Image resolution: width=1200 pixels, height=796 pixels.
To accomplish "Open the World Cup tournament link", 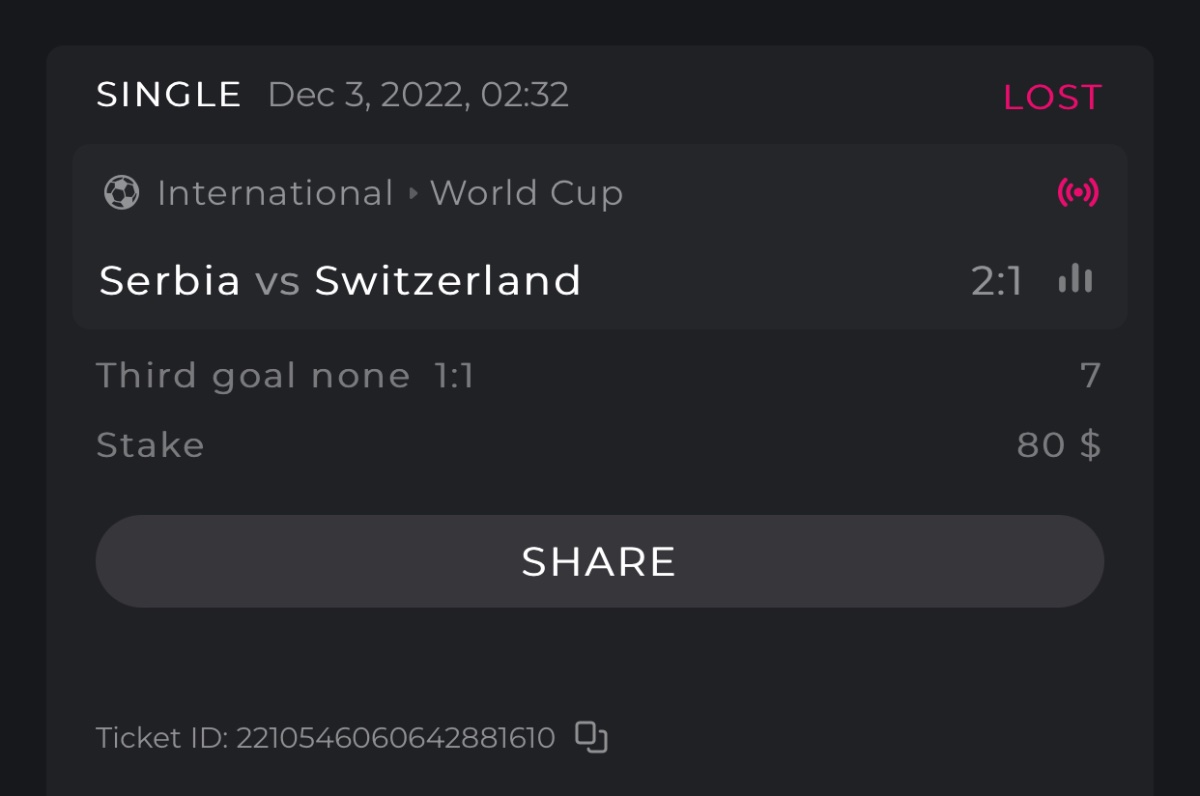I will click(x=526, y=193).
